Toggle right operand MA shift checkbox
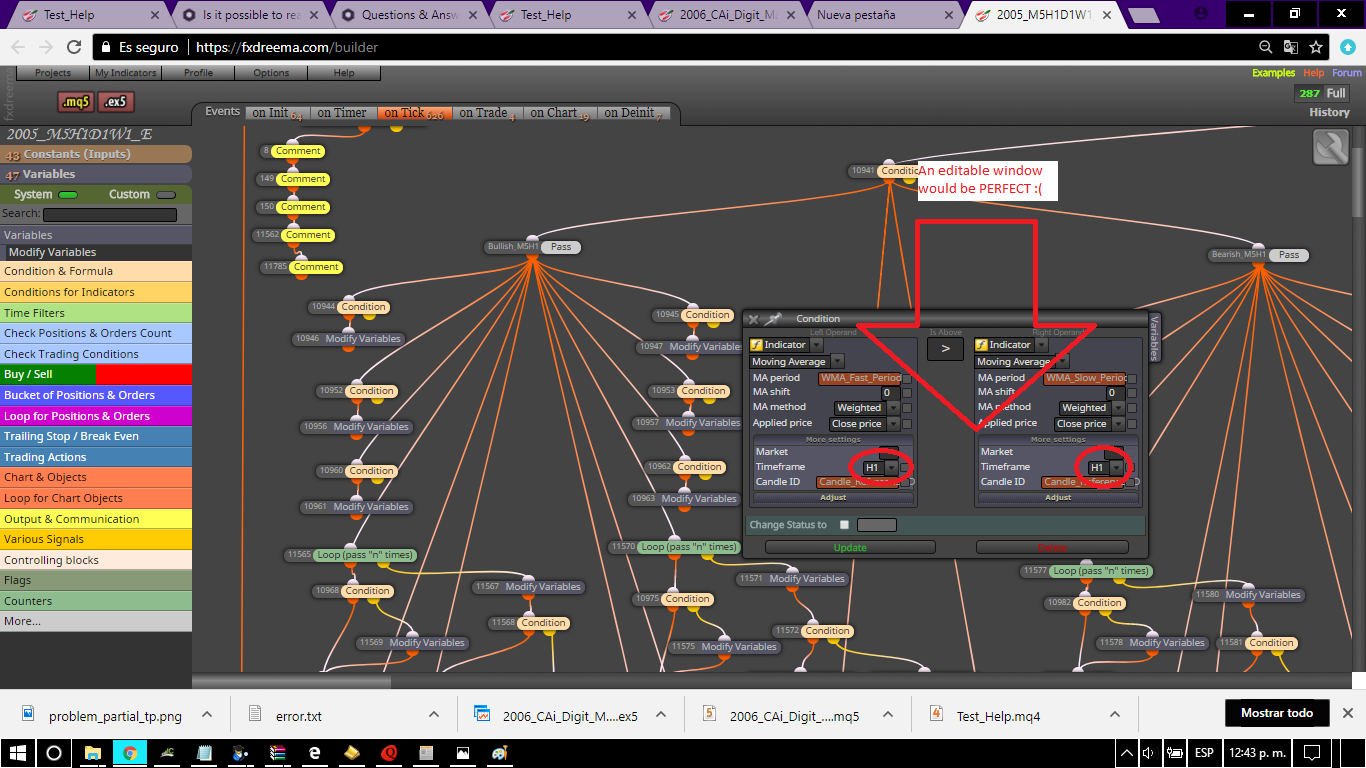Viewport: 1366px width, 768px height. tap(1132, 393)
